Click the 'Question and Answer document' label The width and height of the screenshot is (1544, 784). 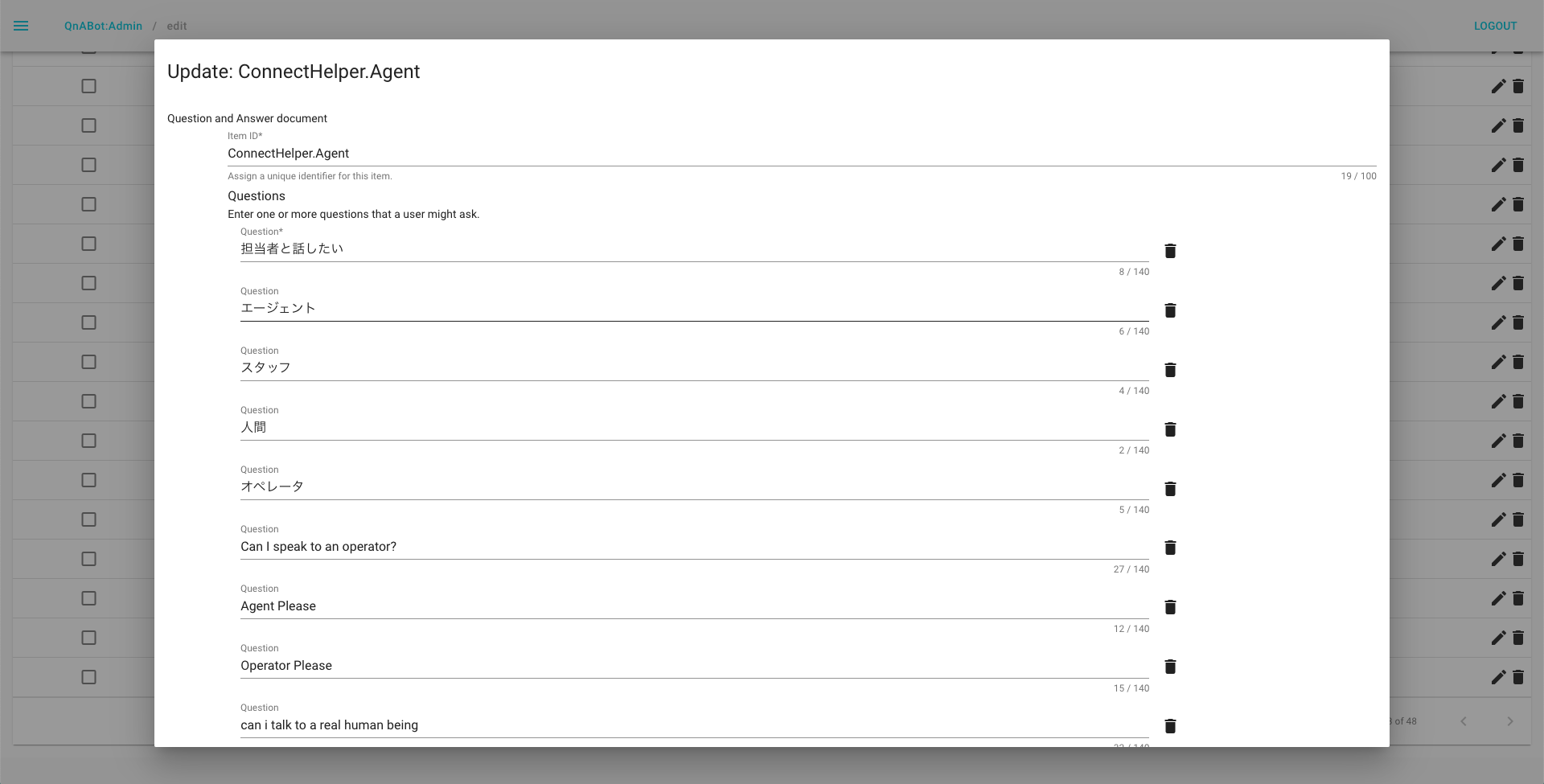pyautogui.click(x=247, y=118)
